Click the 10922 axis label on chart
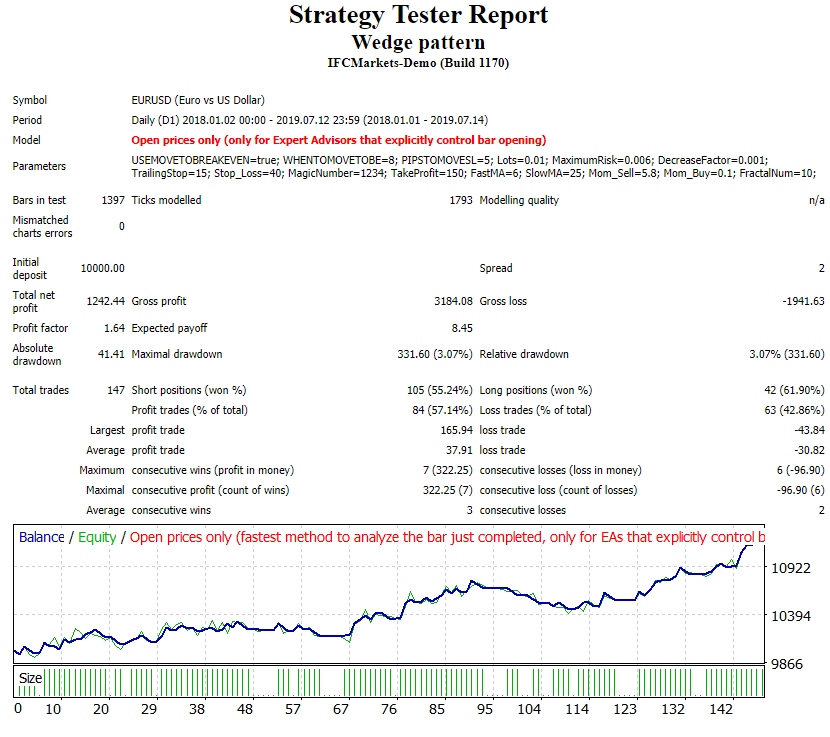The width and height of the screenshot is (830, 737). coord(791,568)
